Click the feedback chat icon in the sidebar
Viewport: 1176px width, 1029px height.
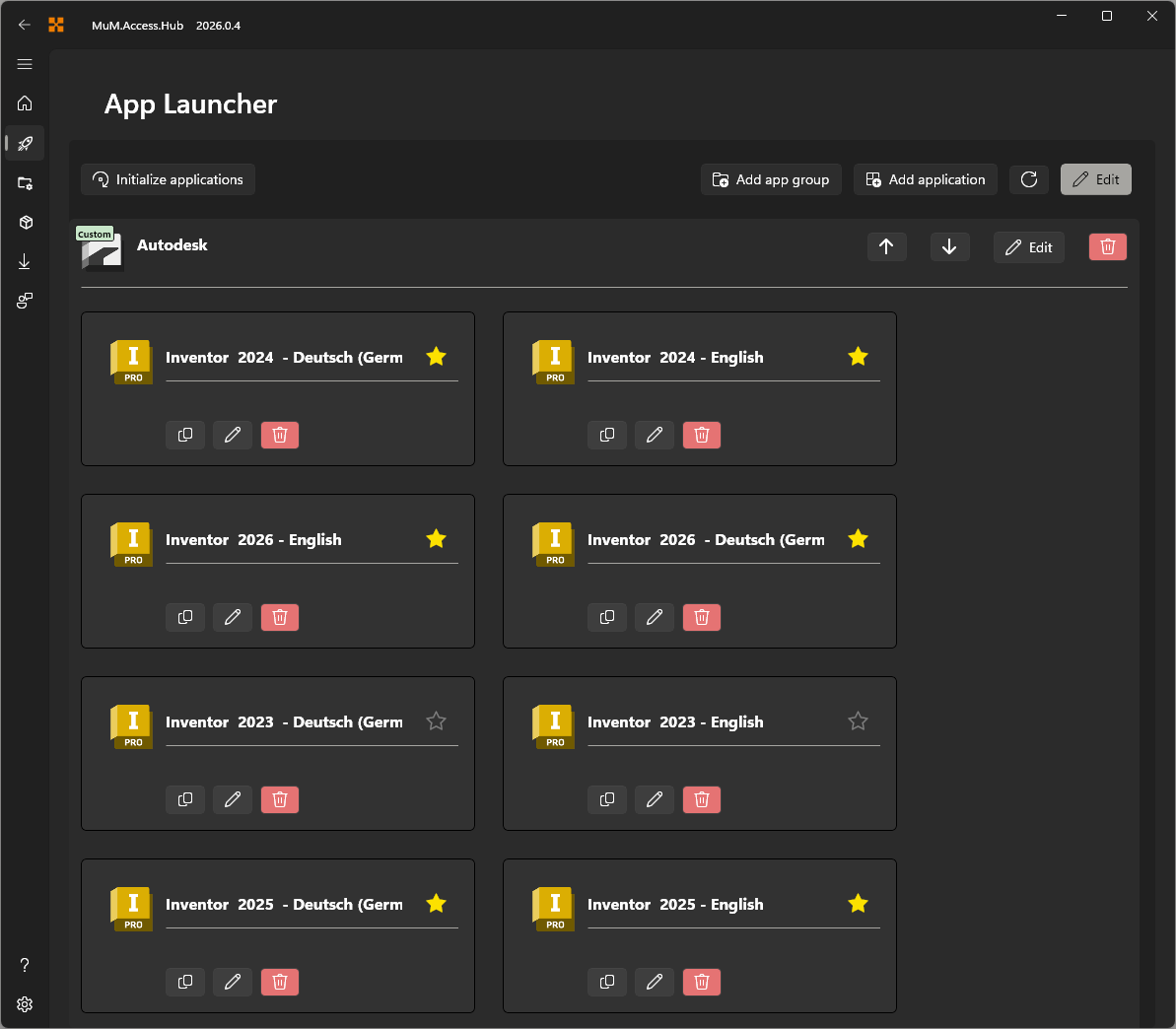coord(25,301)
